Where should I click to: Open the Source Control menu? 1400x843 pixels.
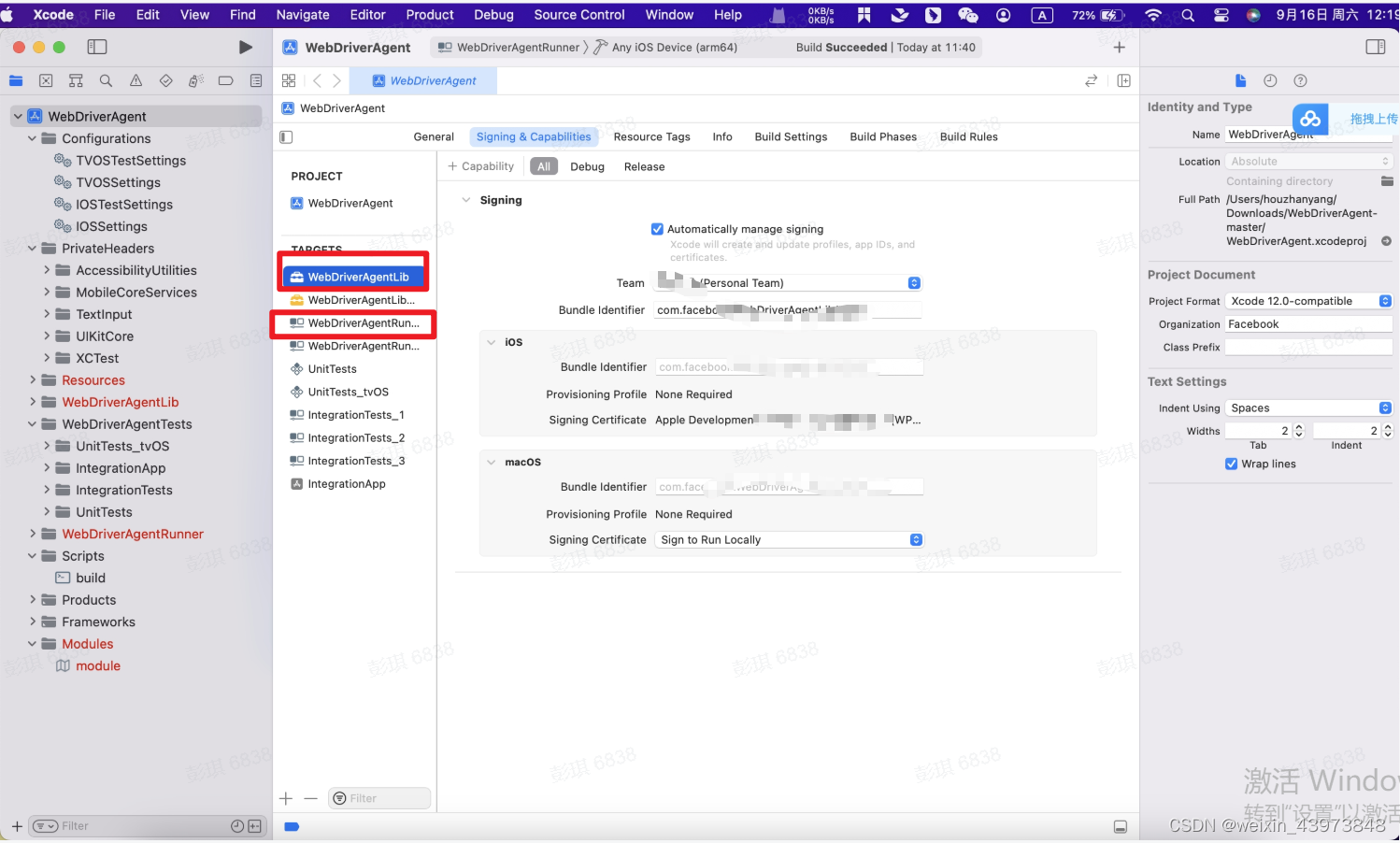pyautogui.click(x=579, y=14)
